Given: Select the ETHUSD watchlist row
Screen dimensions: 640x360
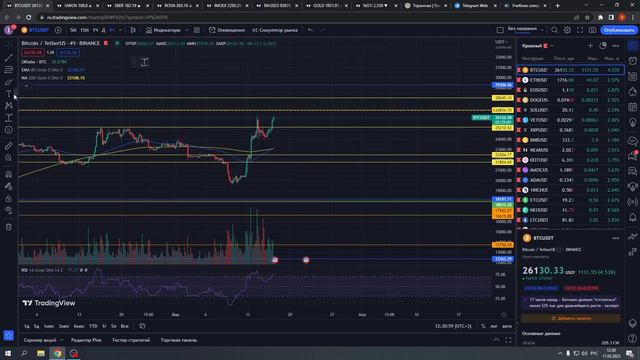Looking at the screenshot, I should point(571,80).
